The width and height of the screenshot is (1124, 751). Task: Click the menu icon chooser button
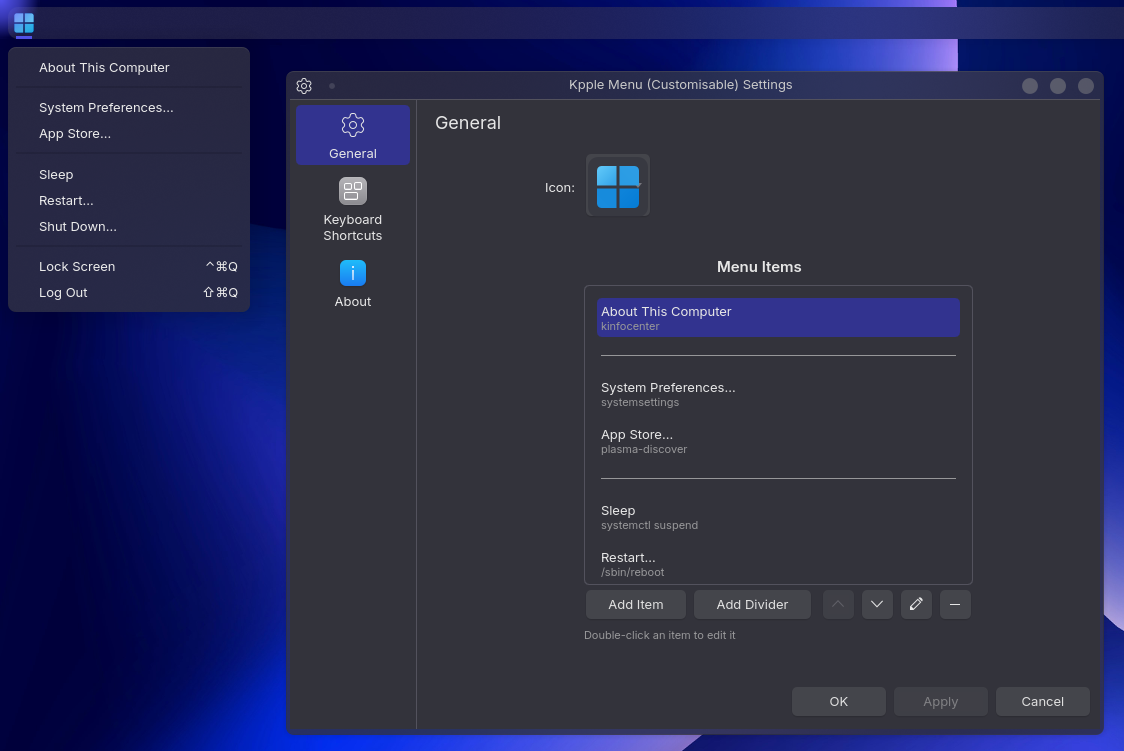[x=618, y=186]
